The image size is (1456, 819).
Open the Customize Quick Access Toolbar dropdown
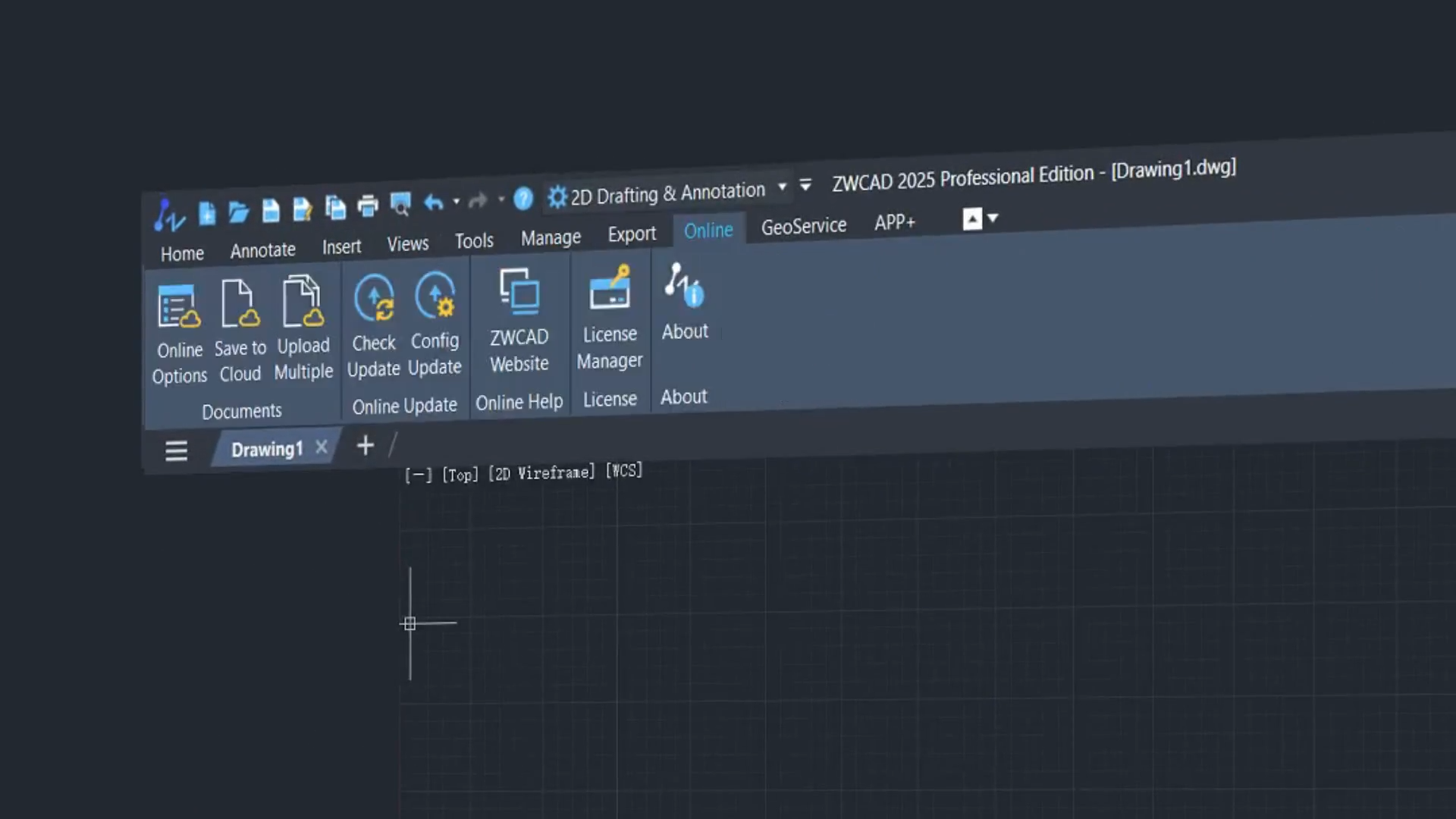(805, 184)
